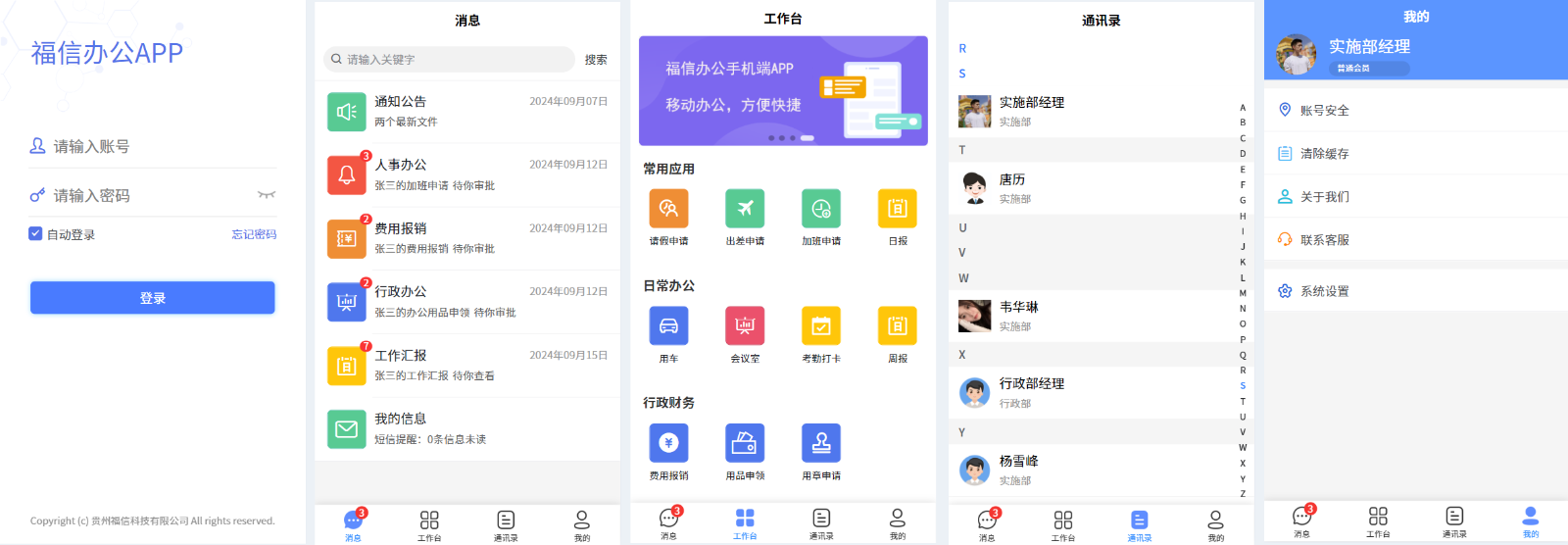
Task: Click the 两个最新文件 message text
Action: (x=406, y=123)
